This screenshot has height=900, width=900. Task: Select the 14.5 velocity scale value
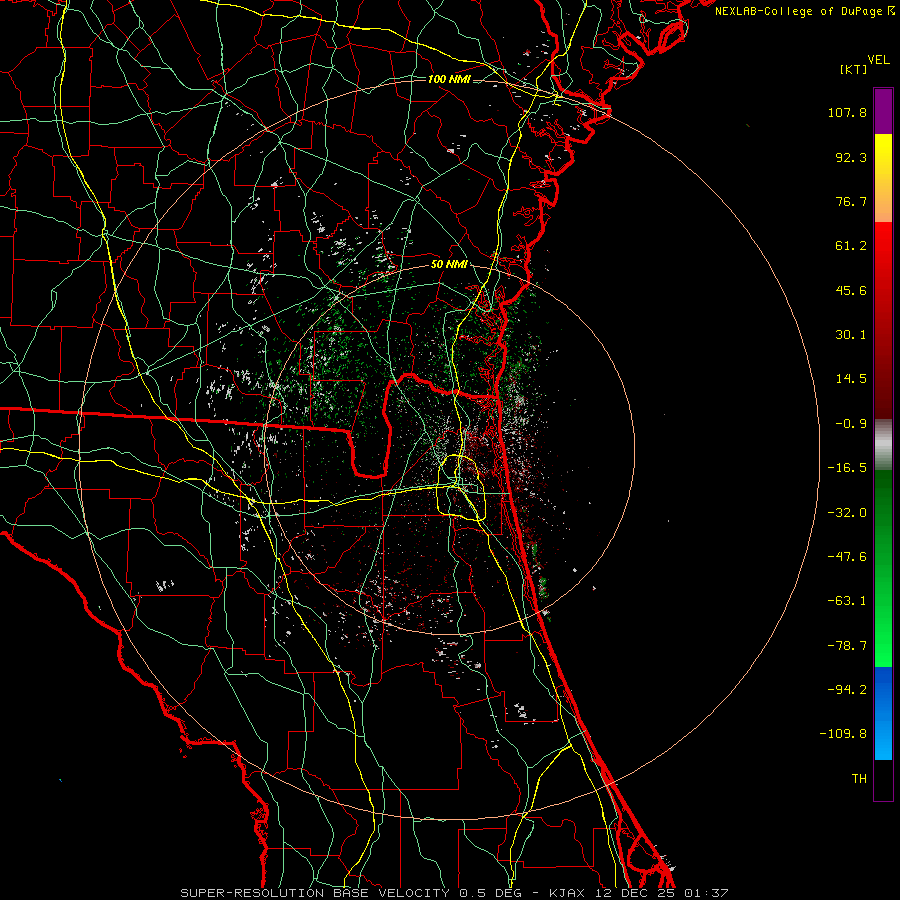(851, 379)
